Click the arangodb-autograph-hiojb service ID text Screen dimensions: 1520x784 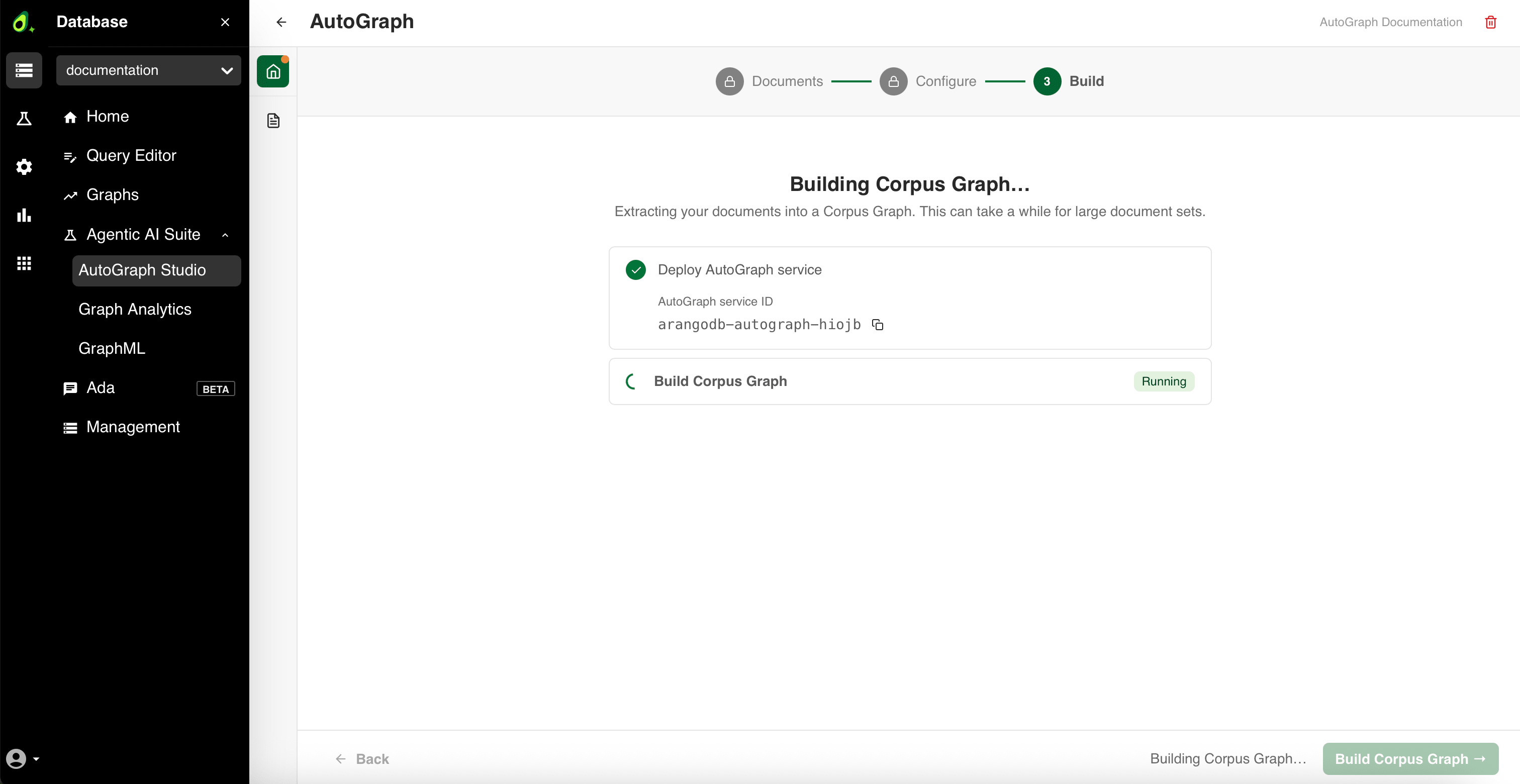759,325
